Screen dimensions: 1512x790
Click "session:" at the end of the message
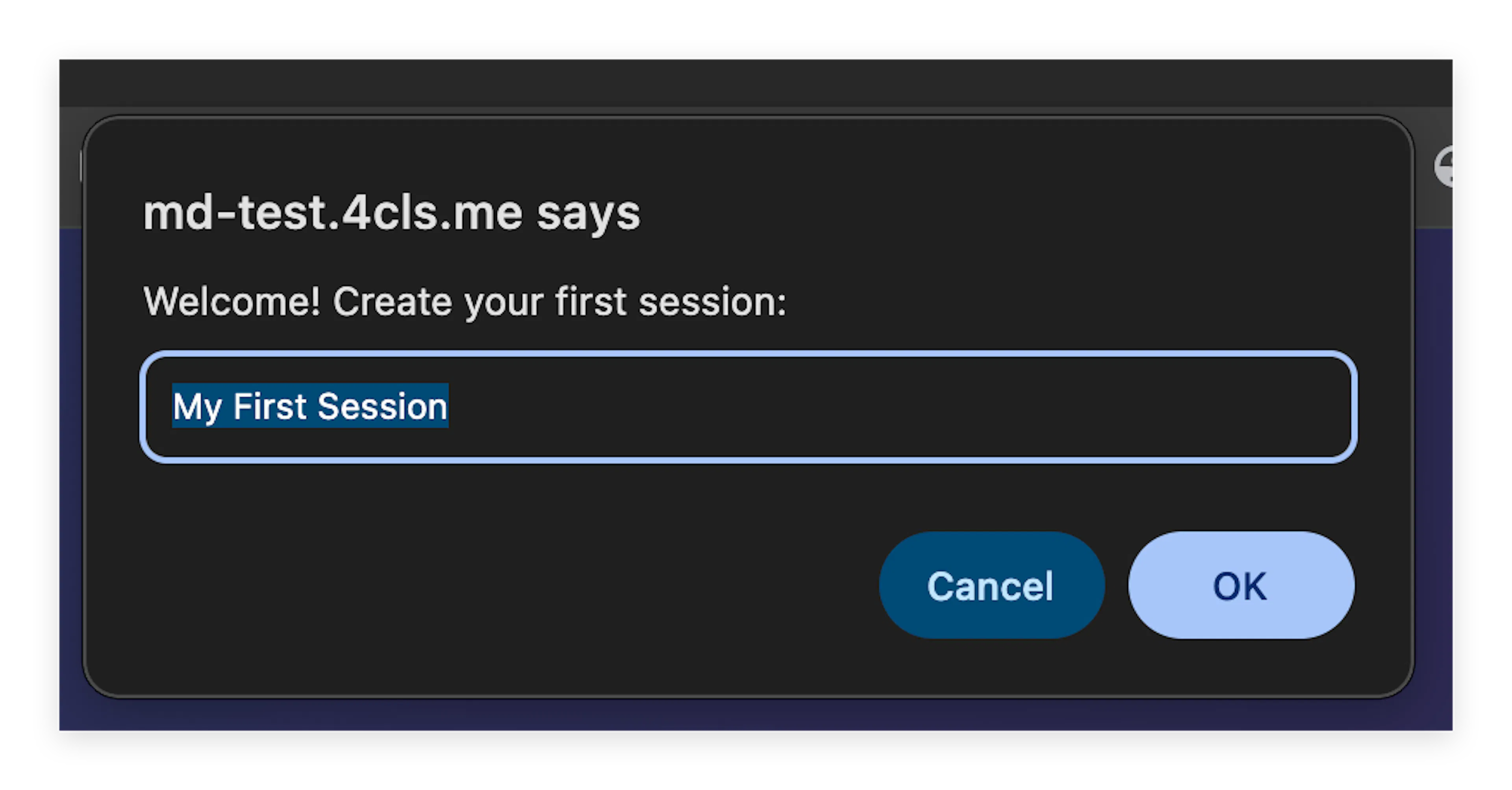point(712,302)
